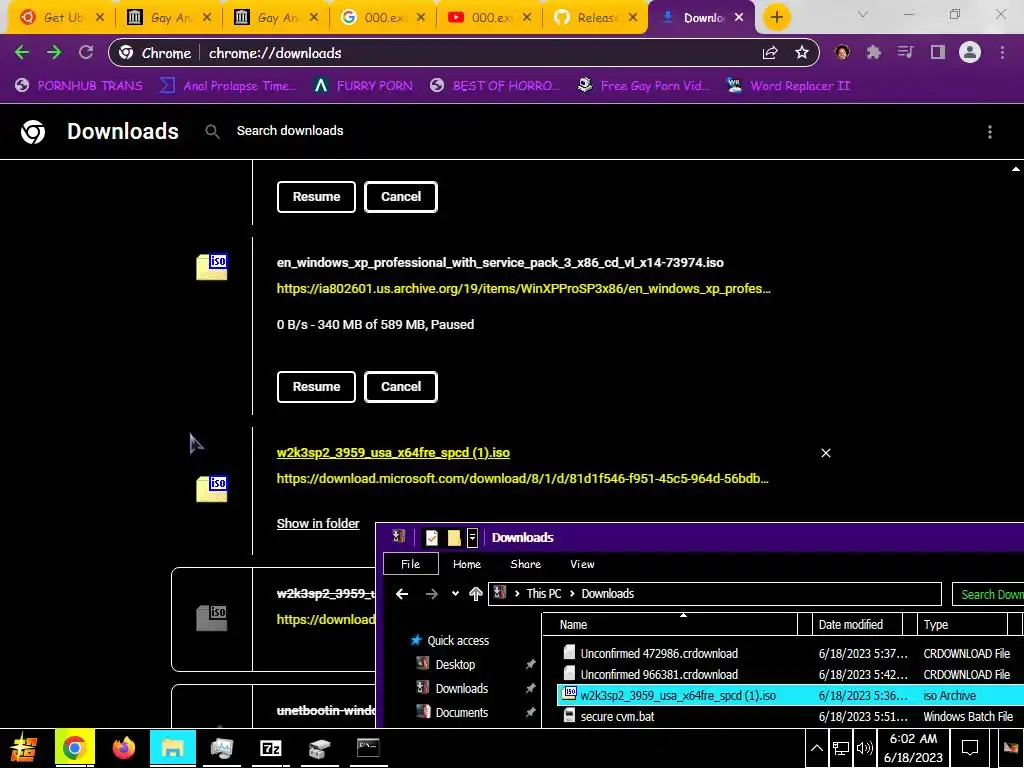Click in the Search downloads field
1024x768 pixels.
[x=289, y=131]
